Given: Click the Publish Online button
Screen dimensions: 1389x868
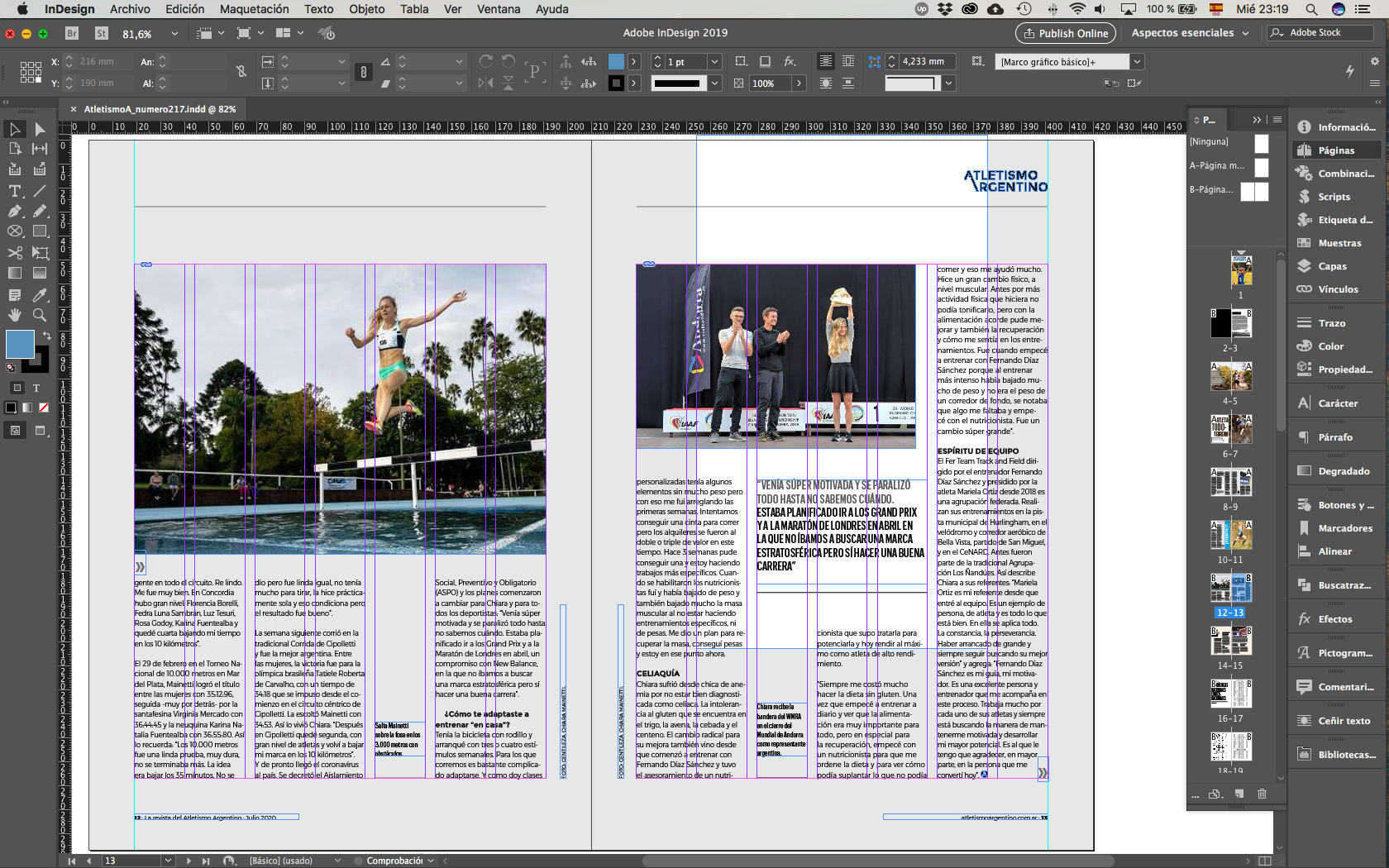Looking at the screenshot, I should pyautogui.click(x=1065, y=33).
